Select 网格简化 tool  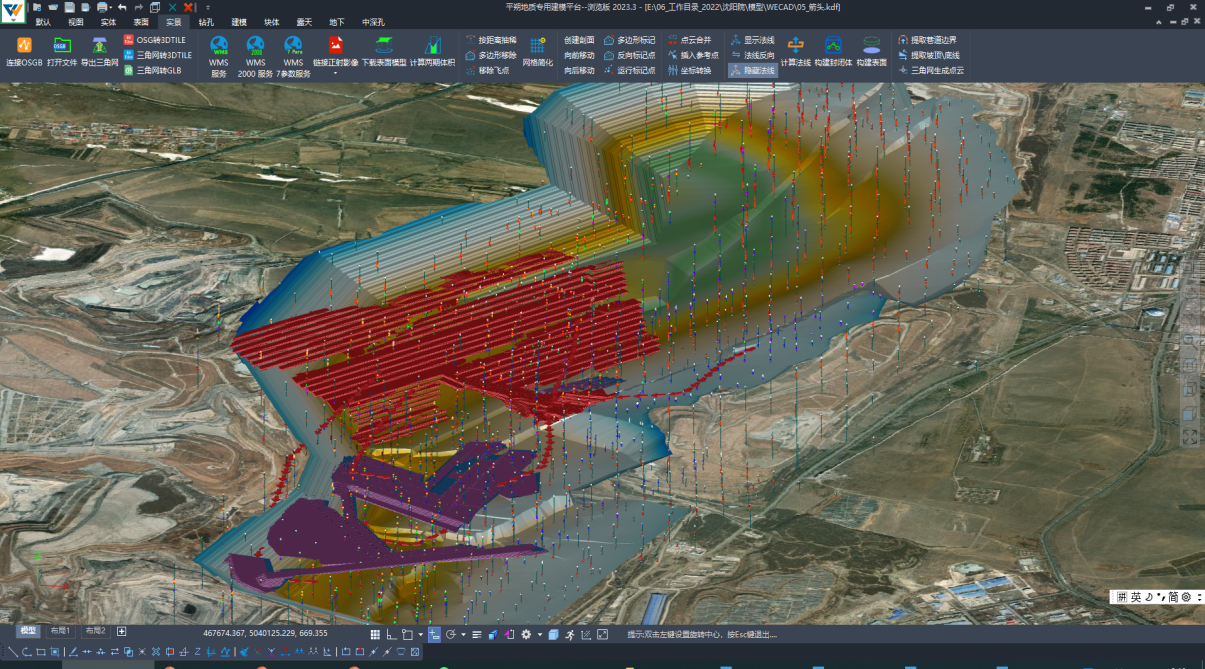pos(537,46)
